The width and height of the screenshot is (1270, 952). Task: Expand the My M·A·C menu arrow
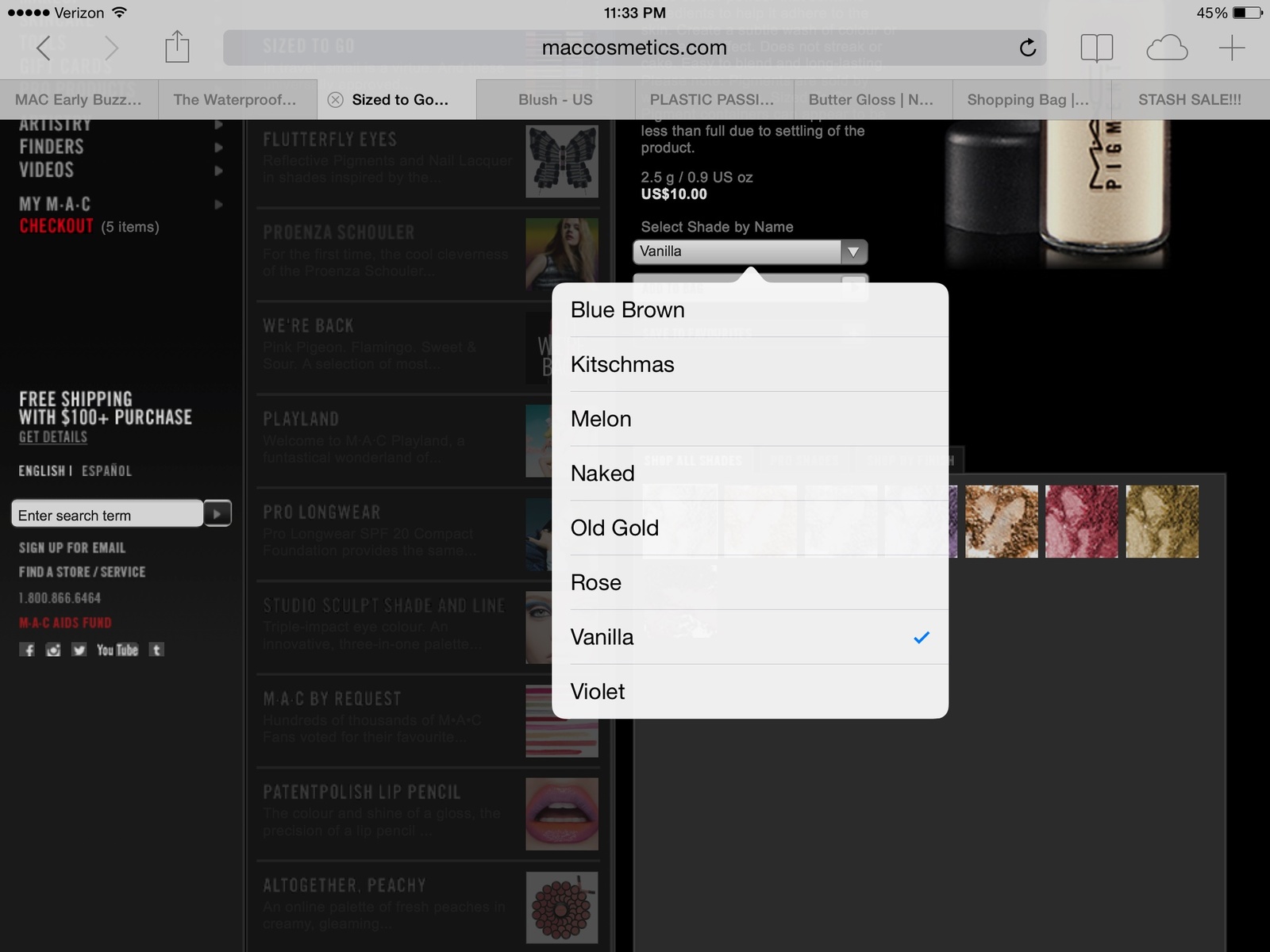click(x=218, y=204)
